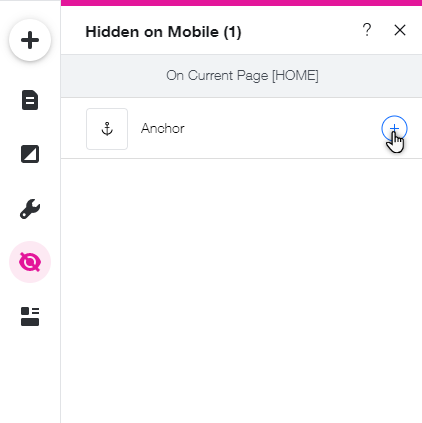The width and height of the screenshot is (422, 423).
Task: Click the Hidden on Mobile (1) title
Action: 163,32
